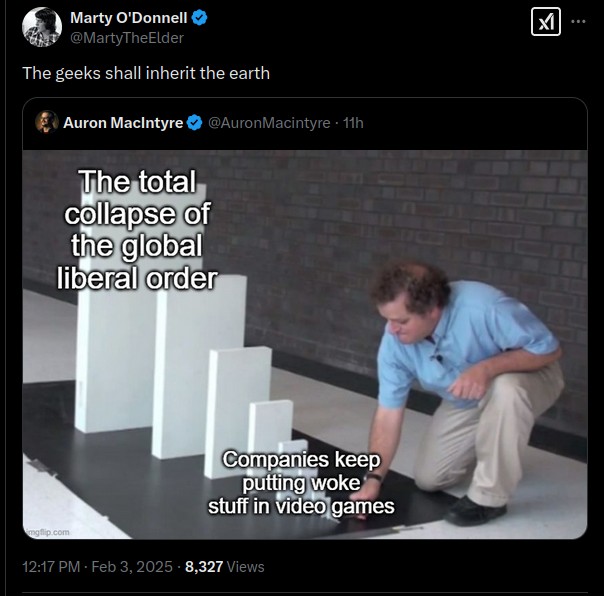Viewport: 604px width, 596px height.
Task: Open Grok explain-this-post icon
Action: click(545, 22)
